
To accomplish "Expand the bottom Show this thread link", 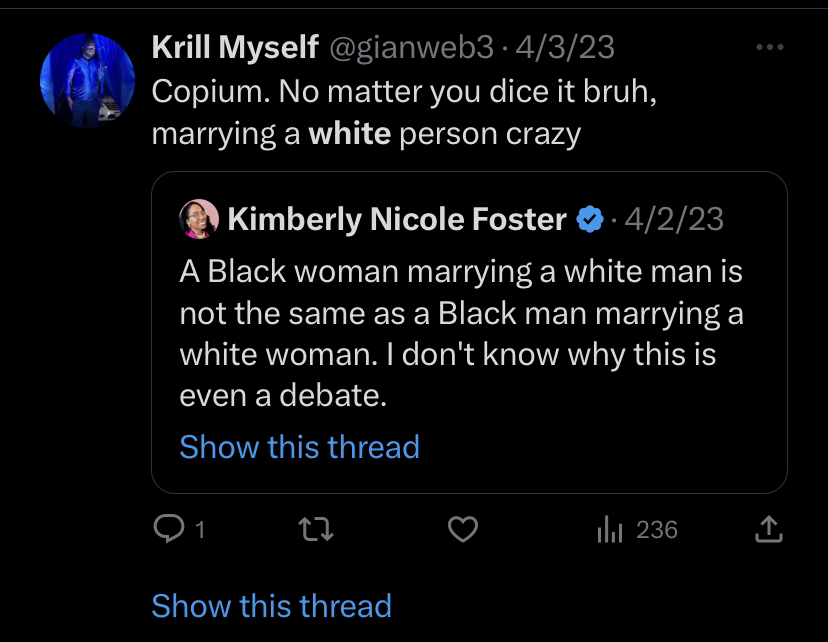I will [x=271, y=605].
